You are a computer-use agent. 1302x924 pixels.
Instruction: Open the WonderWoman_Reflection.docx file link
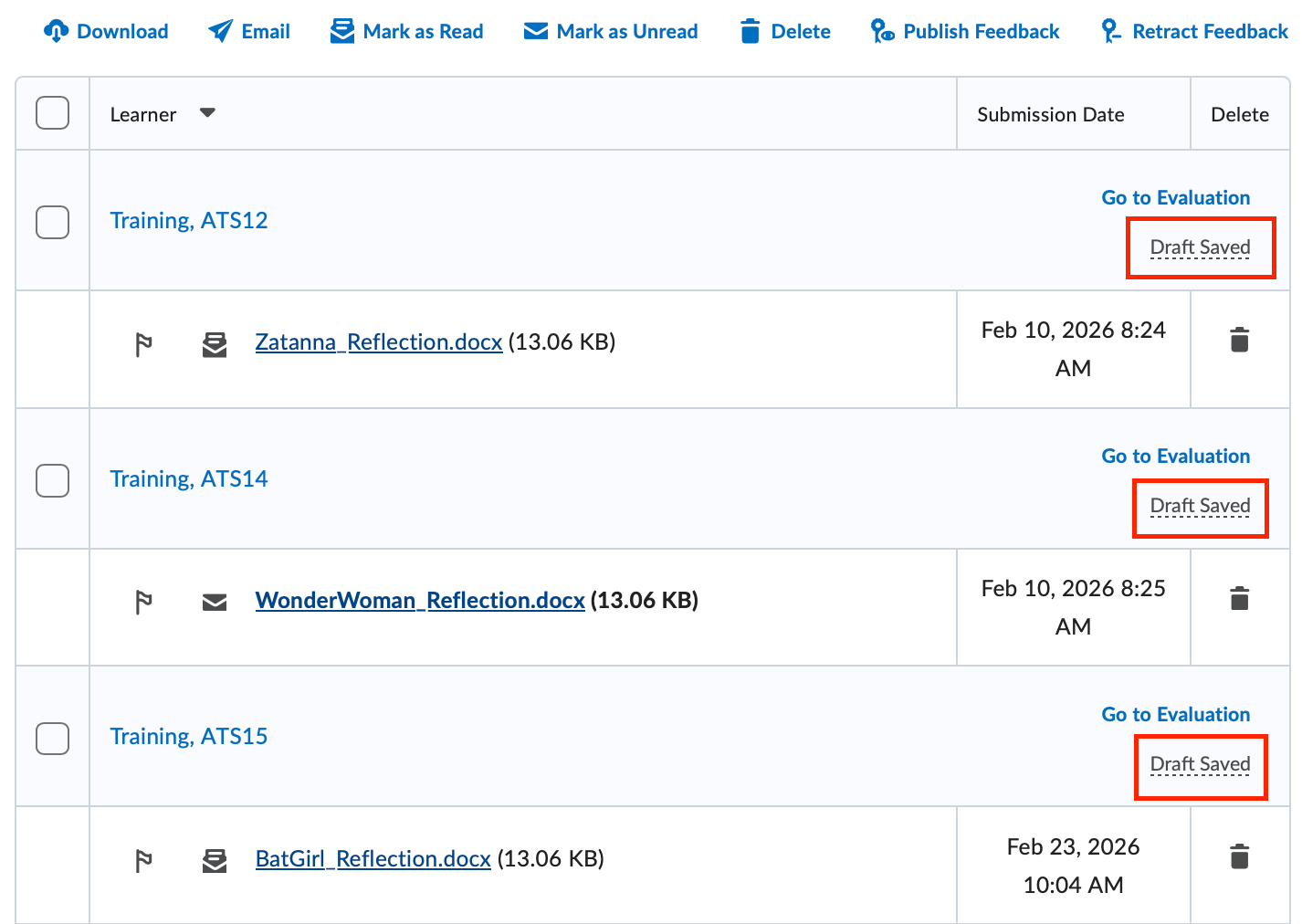[x=420, y=601]
